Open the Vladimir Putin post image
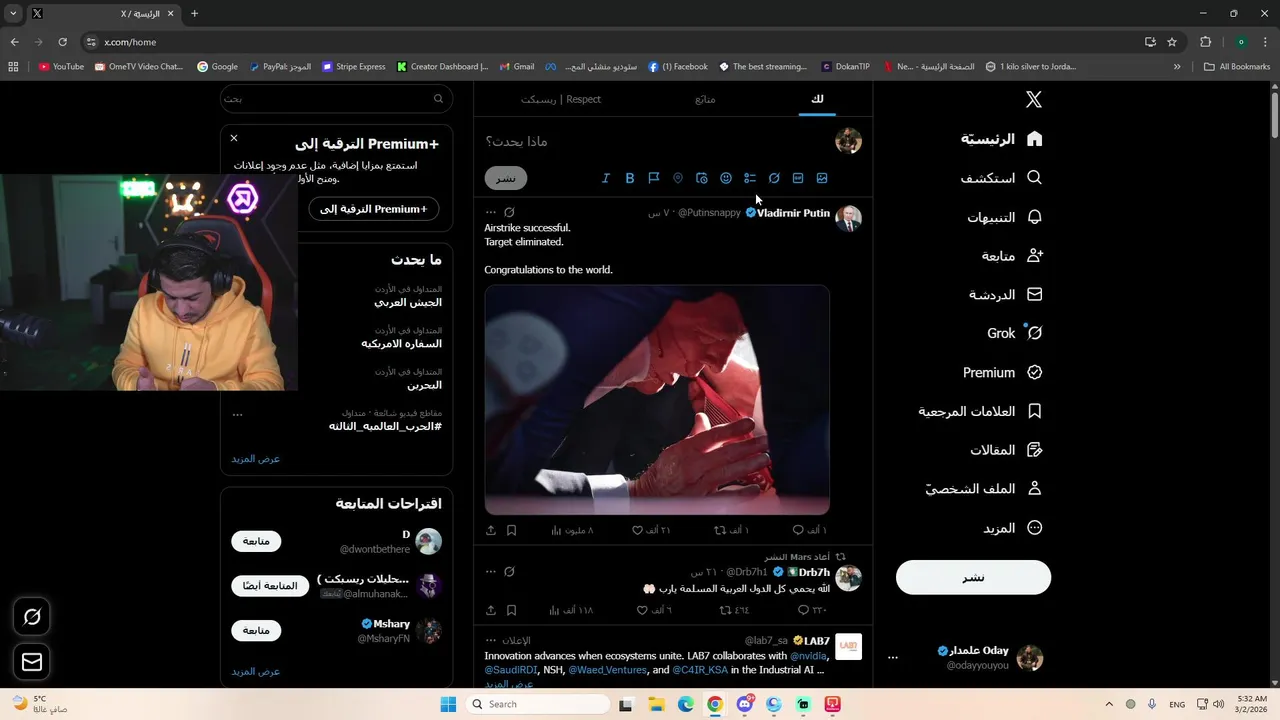This screenshot has width=1280, height=720. coord(657,400)
